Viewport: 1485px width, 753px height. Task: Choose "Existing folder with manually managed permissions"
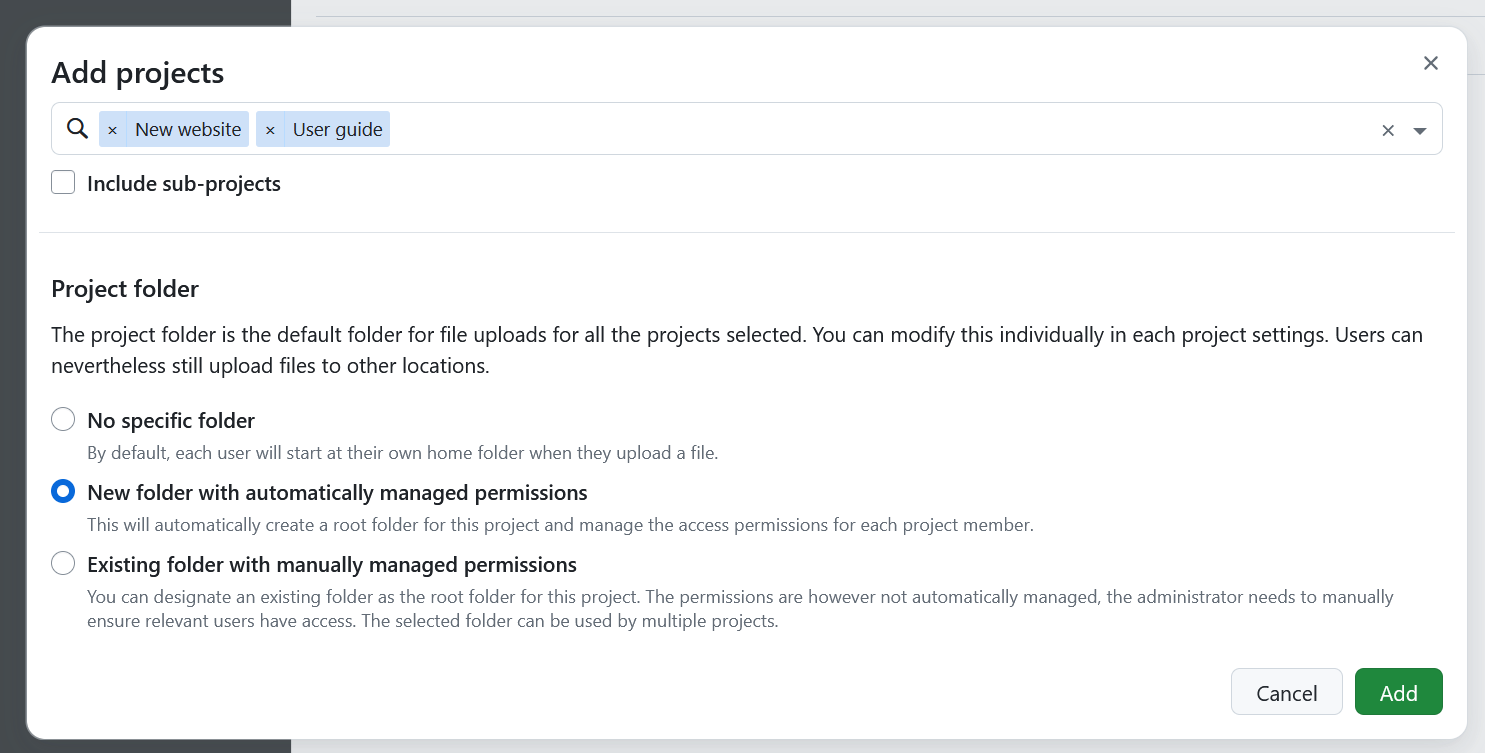[63, 563]
